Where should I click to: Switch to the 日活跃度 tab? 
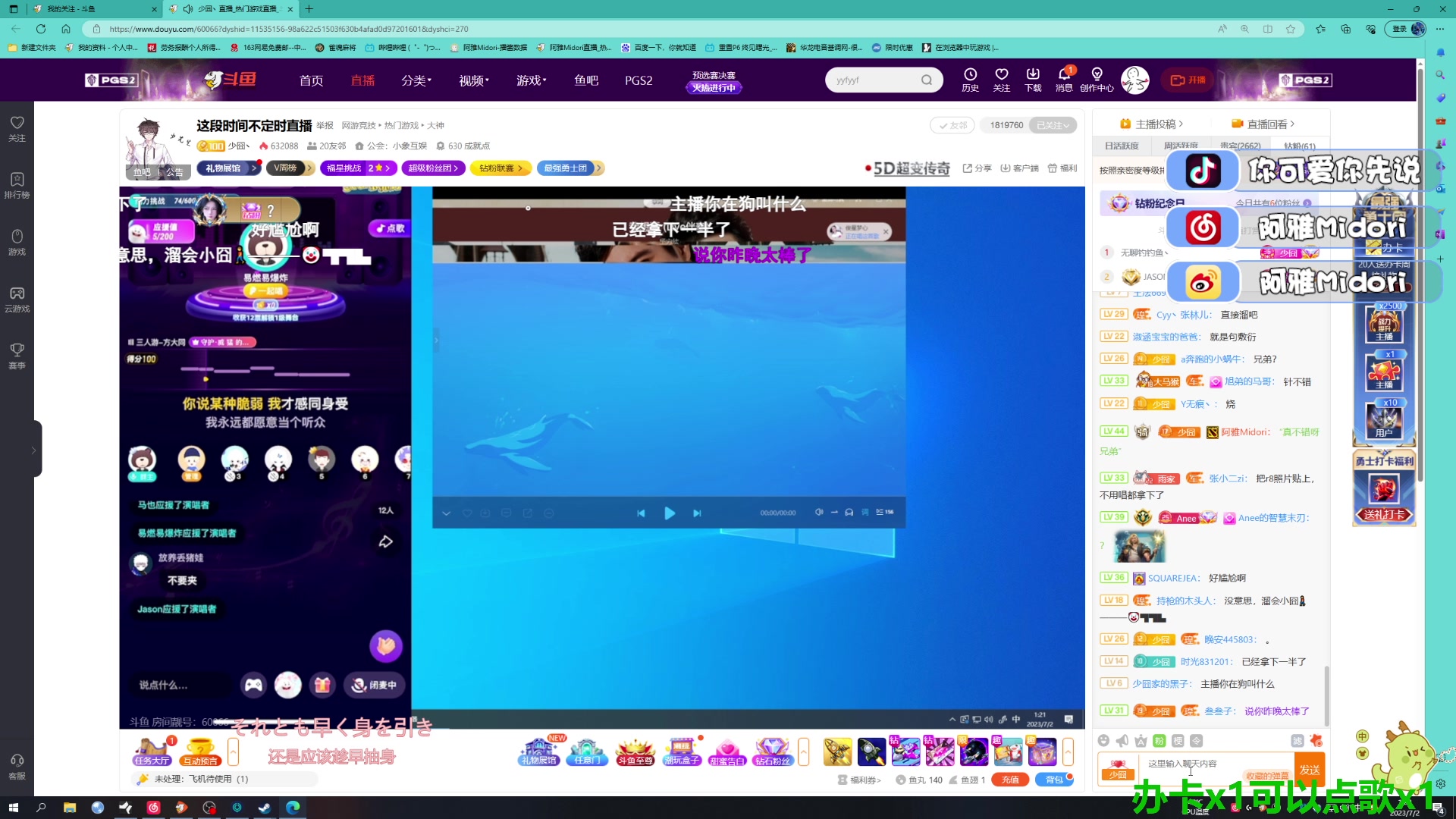[1122, 146]
